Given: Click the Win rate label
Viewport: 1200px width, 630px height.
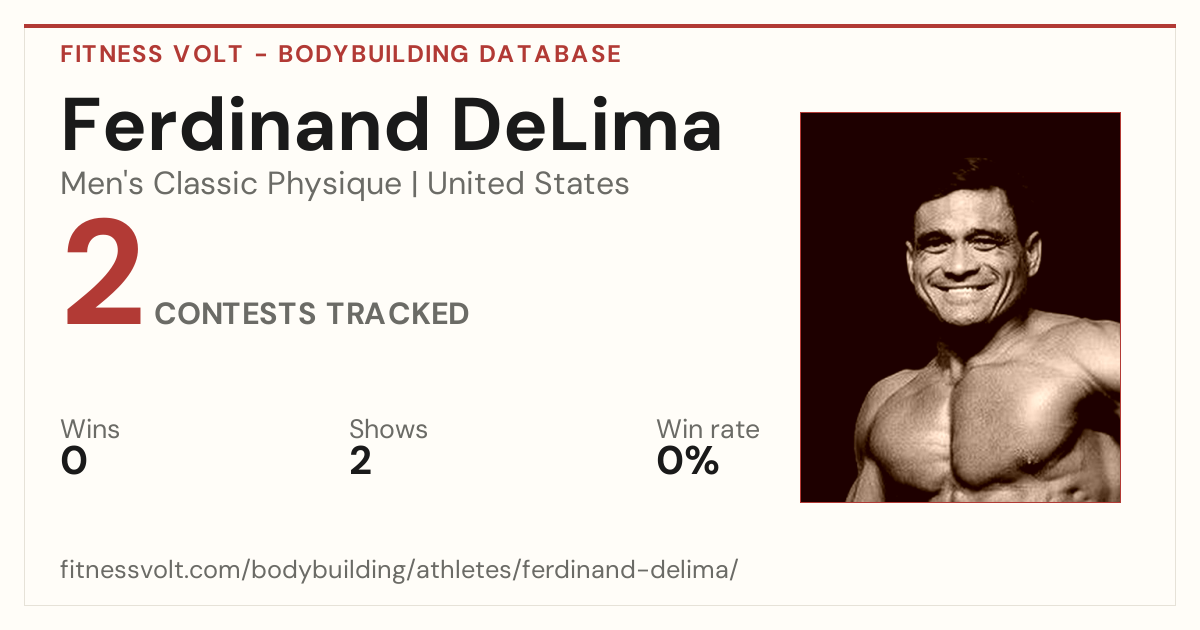Looking at the screenshot, I should pyautogui.click(x=708, y=429).
